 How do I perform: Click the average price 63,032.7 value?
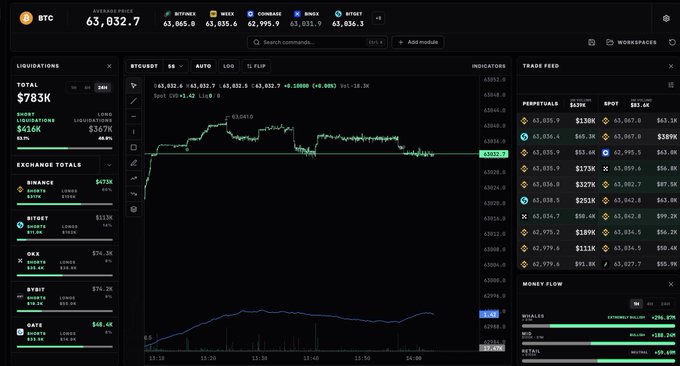tap(113, 22)
